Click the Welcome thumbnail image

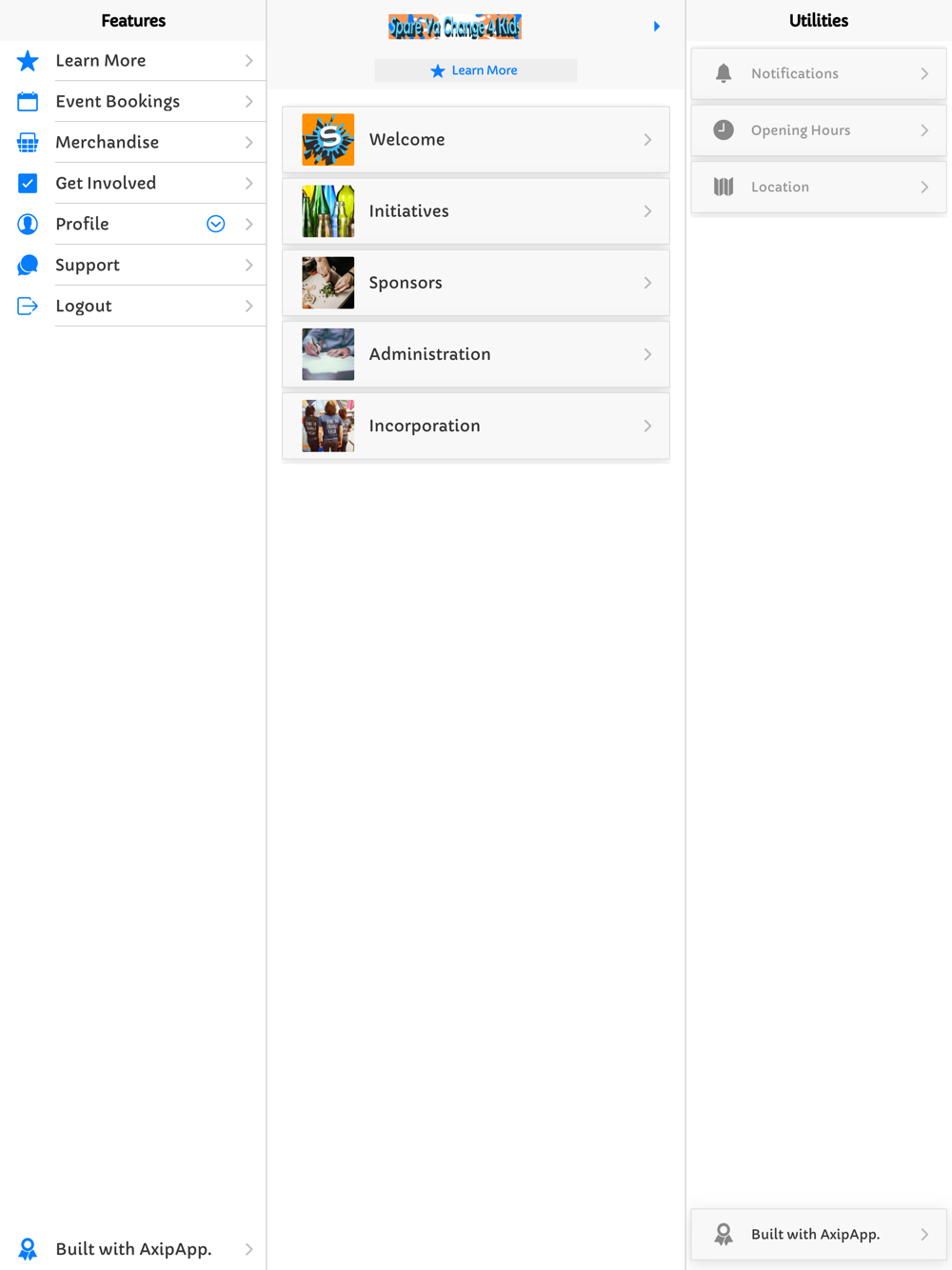pyautogui.click(x=328, y=140)
